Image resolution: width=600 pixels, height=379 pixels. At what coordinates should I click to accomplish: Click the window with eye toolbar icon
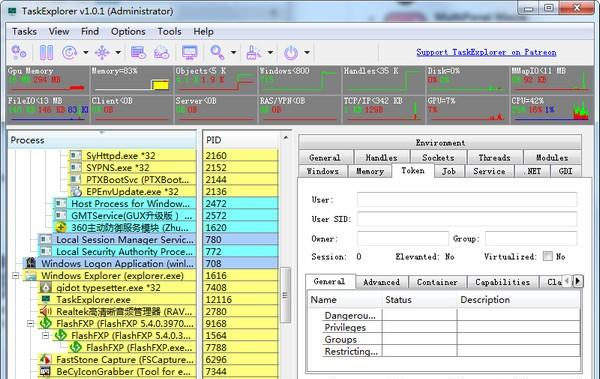(x=138, y=52)
